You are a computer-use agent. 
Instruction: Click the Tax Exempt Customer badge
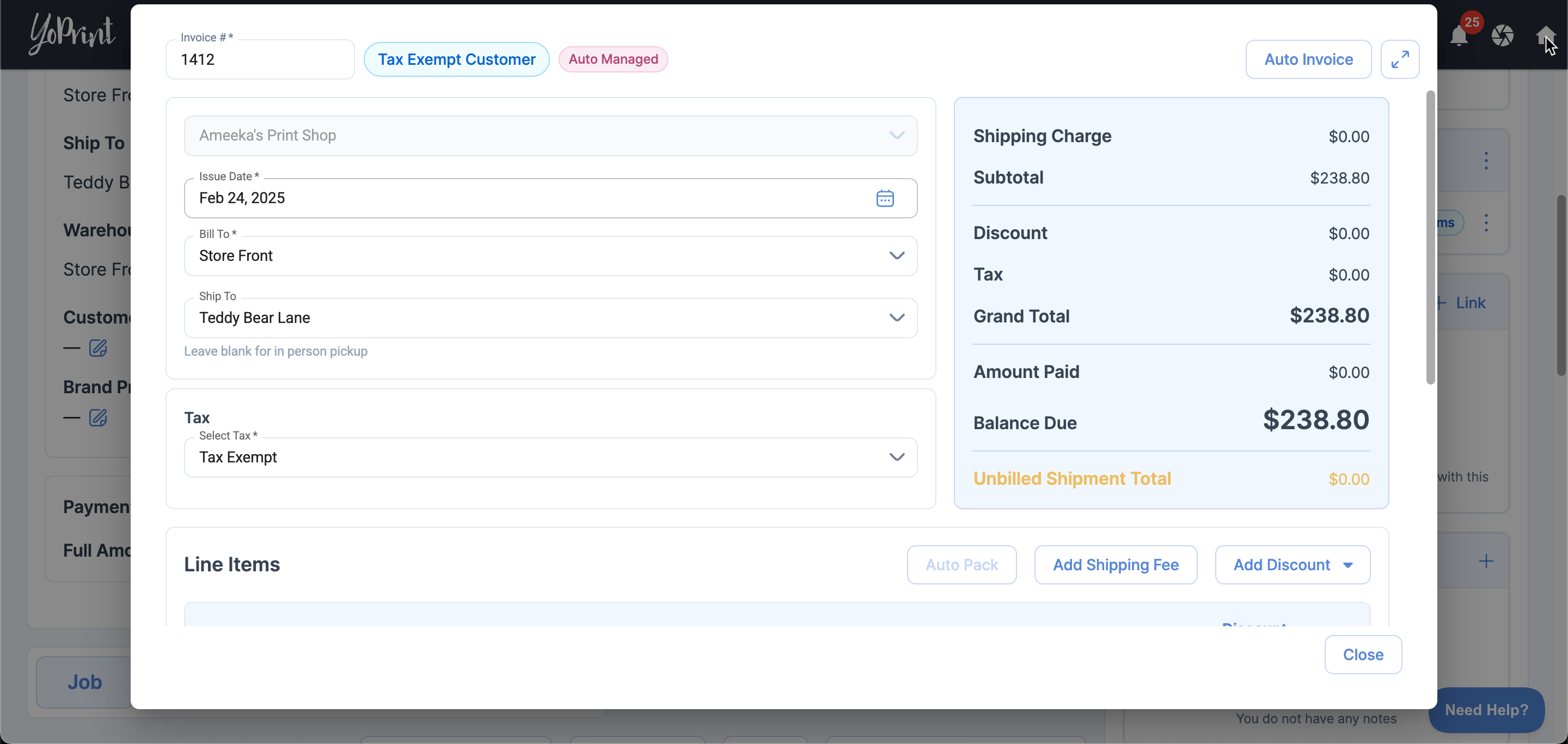pos(457,59)
